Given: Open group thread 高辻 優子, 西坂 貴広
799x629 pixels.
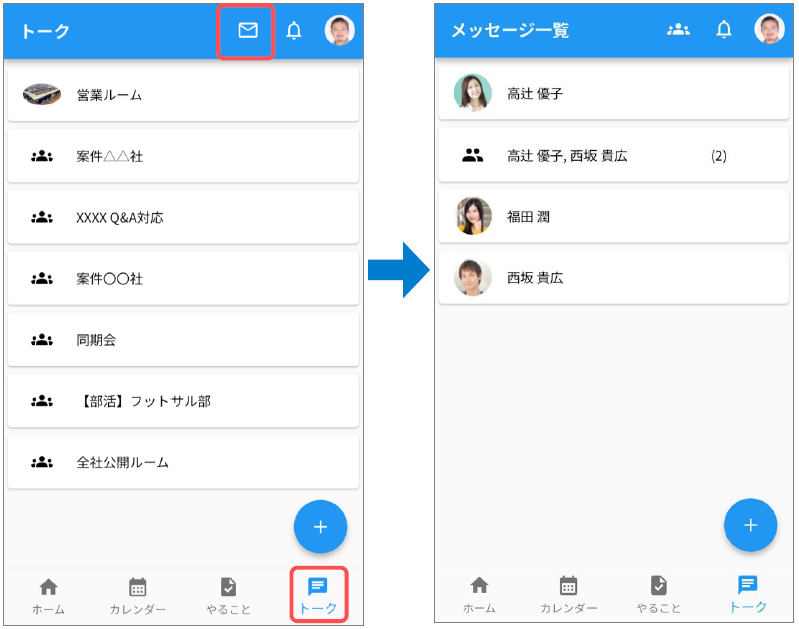Looking at the screenshot, I should tap(614, 155).
